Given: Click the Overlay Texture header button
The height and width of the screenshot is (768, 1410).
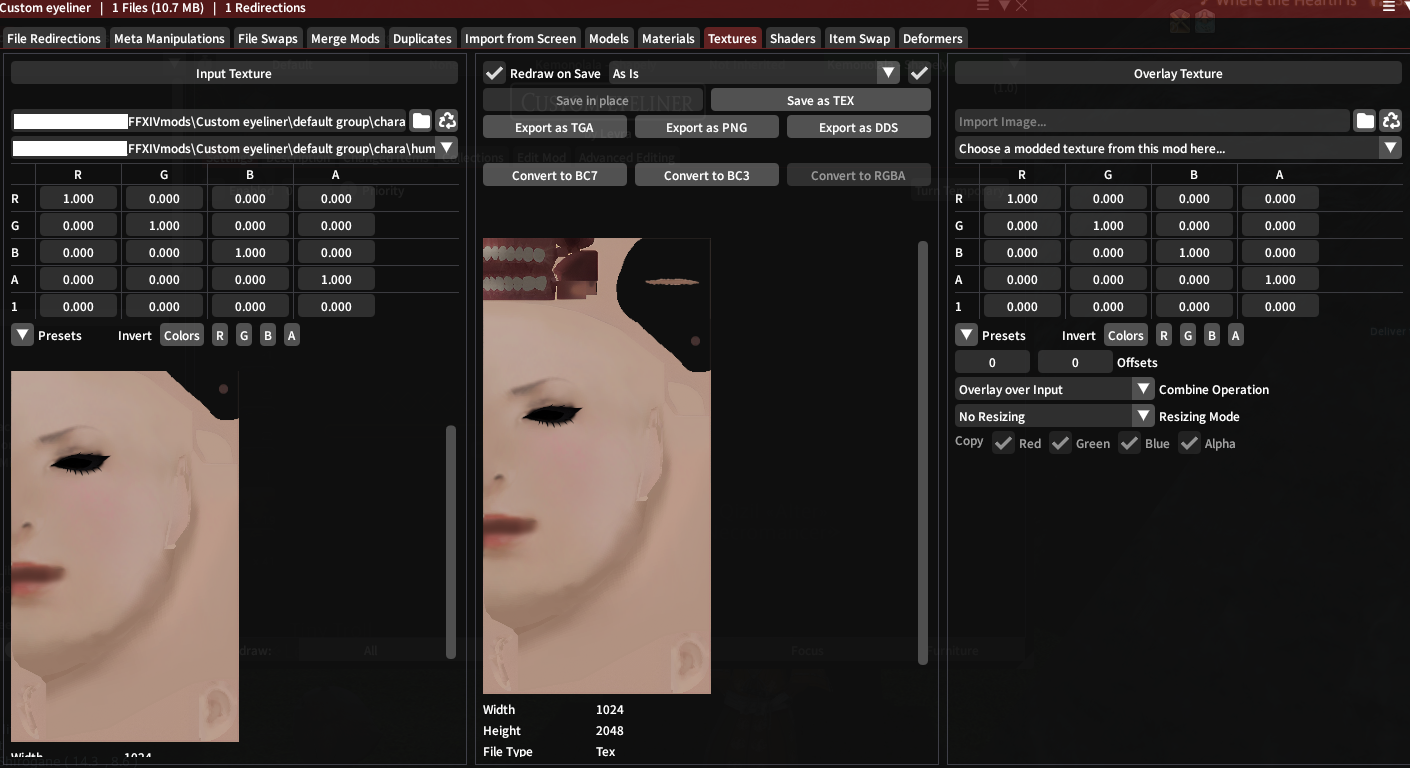Looking at the screenshot, I should pyautogui.click(x=1178, y=73).
